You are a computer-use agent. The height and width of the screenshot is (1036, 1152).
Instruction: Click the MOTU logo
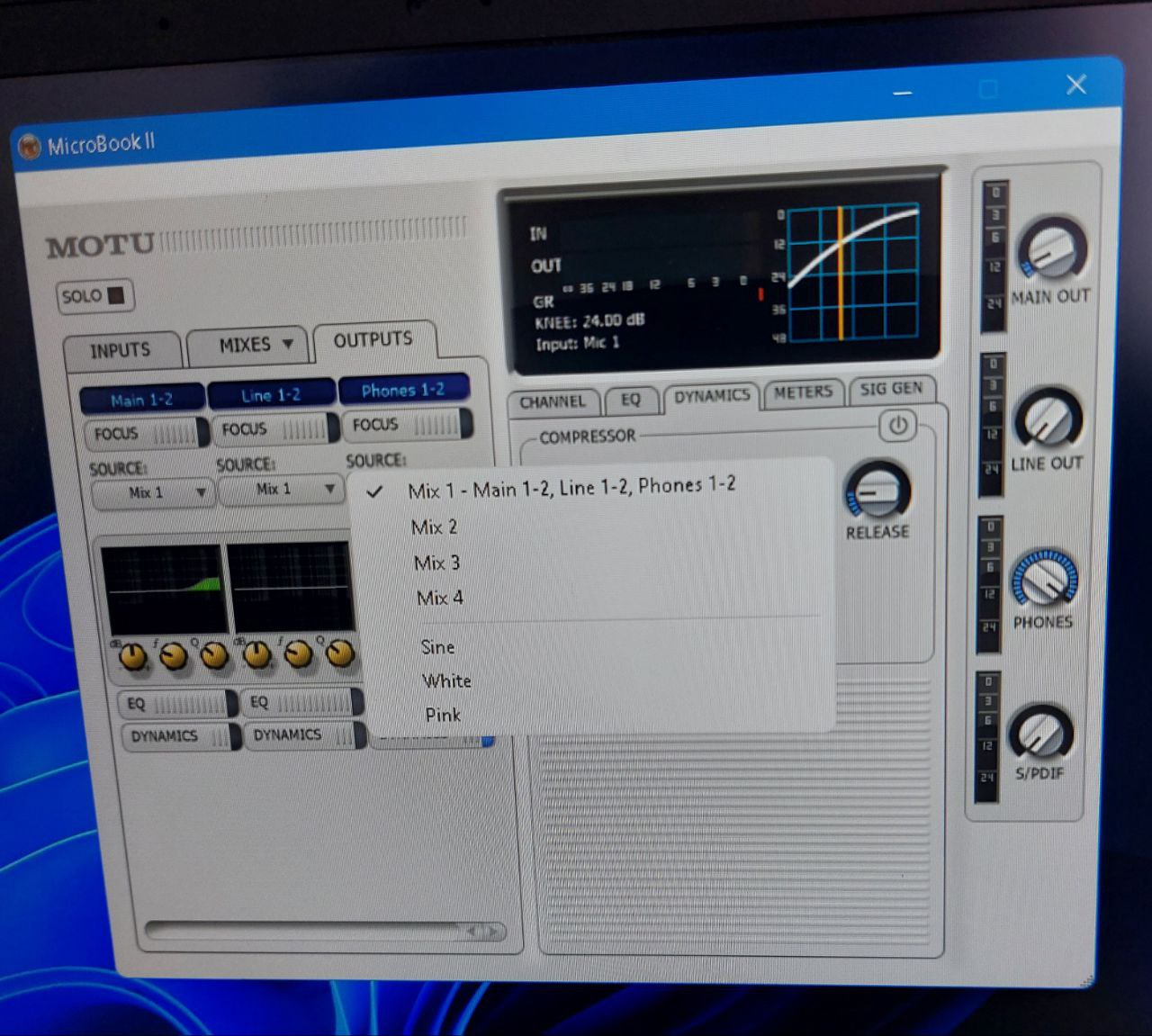(x=101, y=247)
